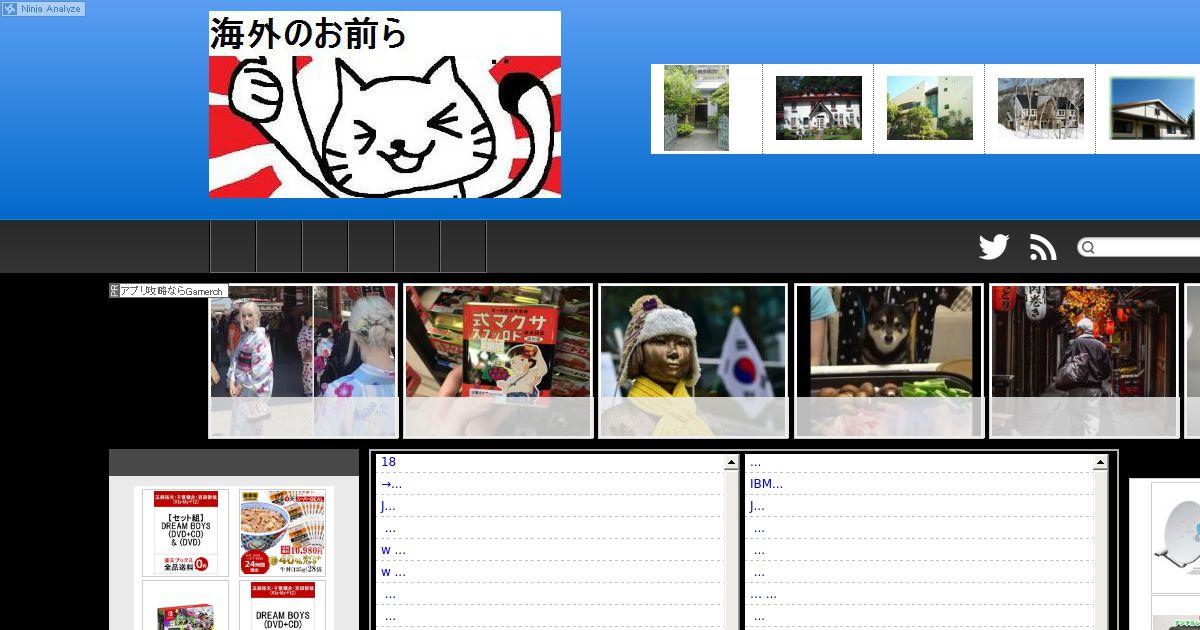Open the kimono girls featured article
This screenshot has height=630, width=1200.
click(x=303, y=361)
